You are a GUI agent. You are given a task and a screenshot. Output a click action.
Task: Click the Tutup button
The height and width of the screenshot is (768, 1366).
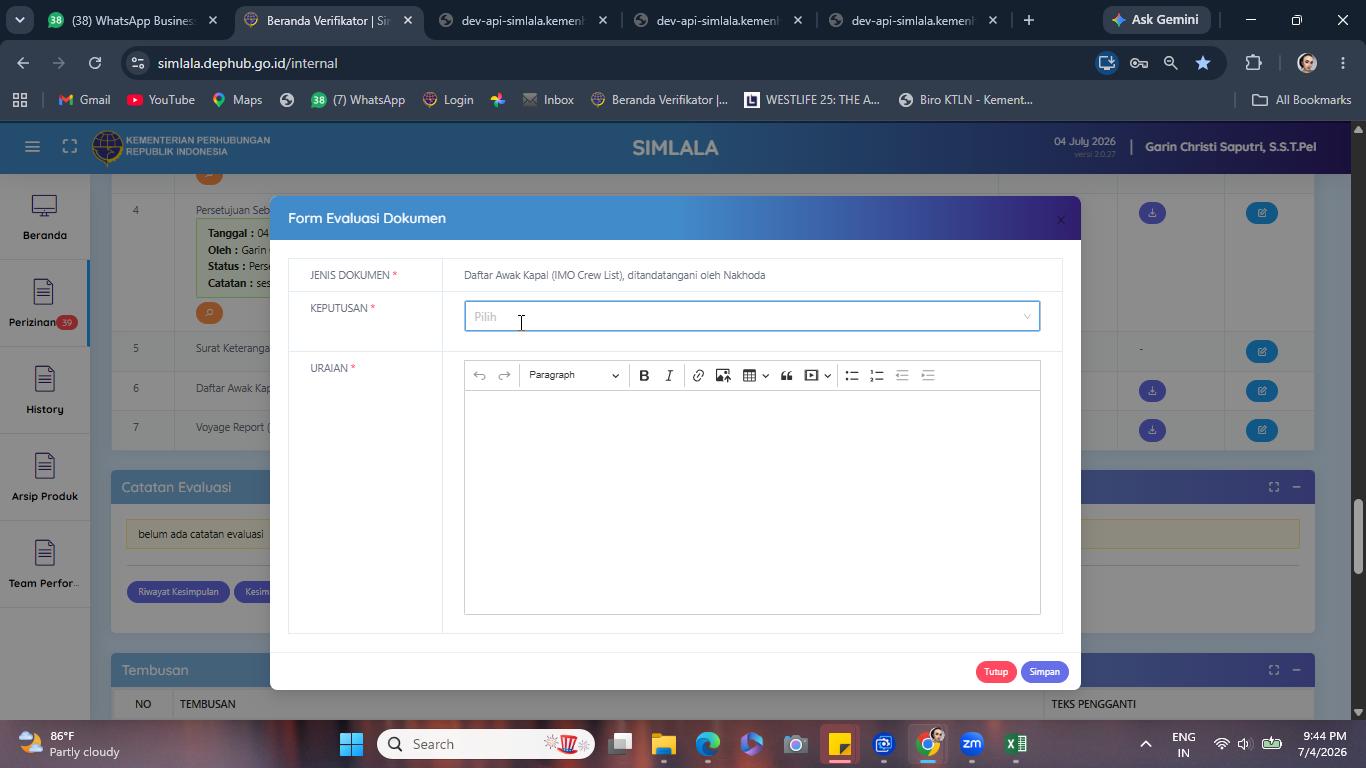click(x=996, y=672)
